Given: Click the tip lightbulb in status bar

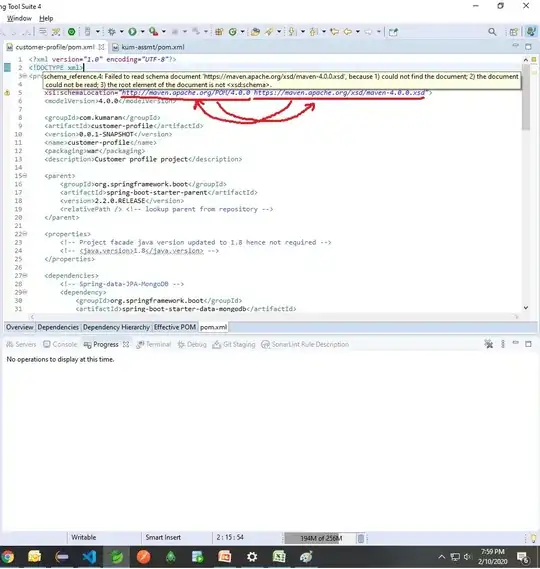Looking at the screenshot, I should (x=533, y=538).
